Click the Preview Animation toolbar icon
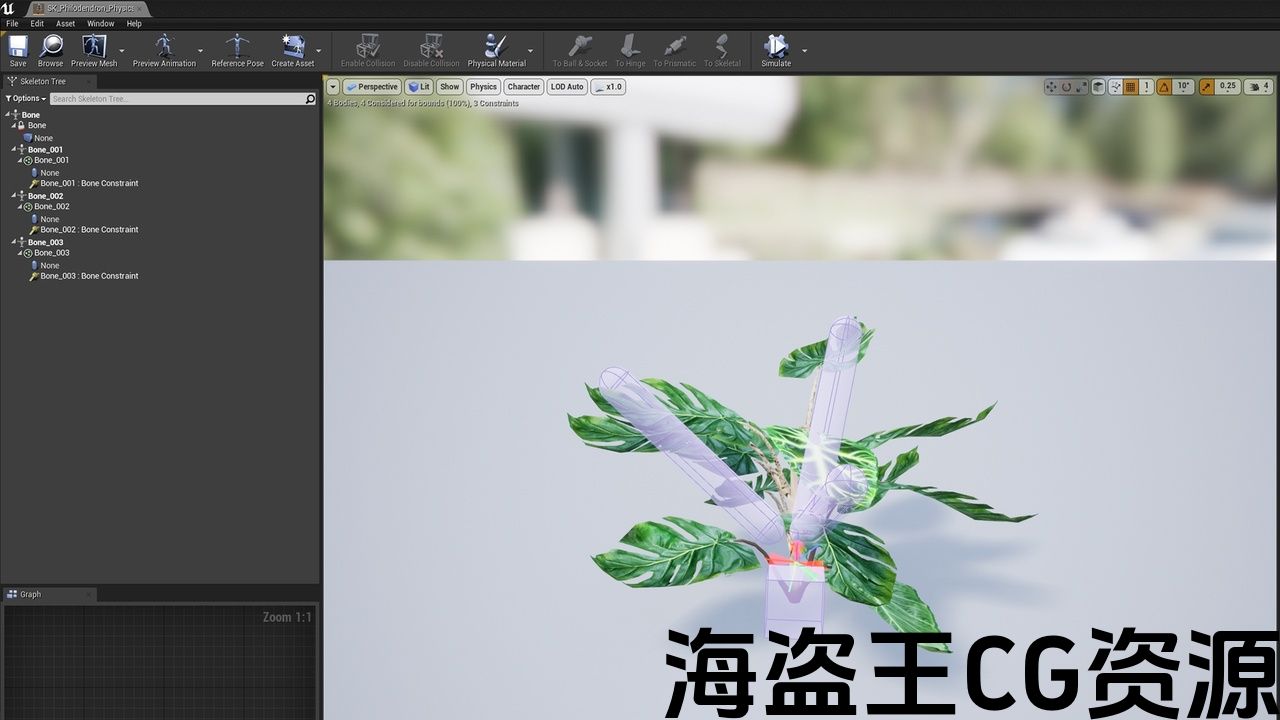 pyautogui.click(x=164, y=47)
